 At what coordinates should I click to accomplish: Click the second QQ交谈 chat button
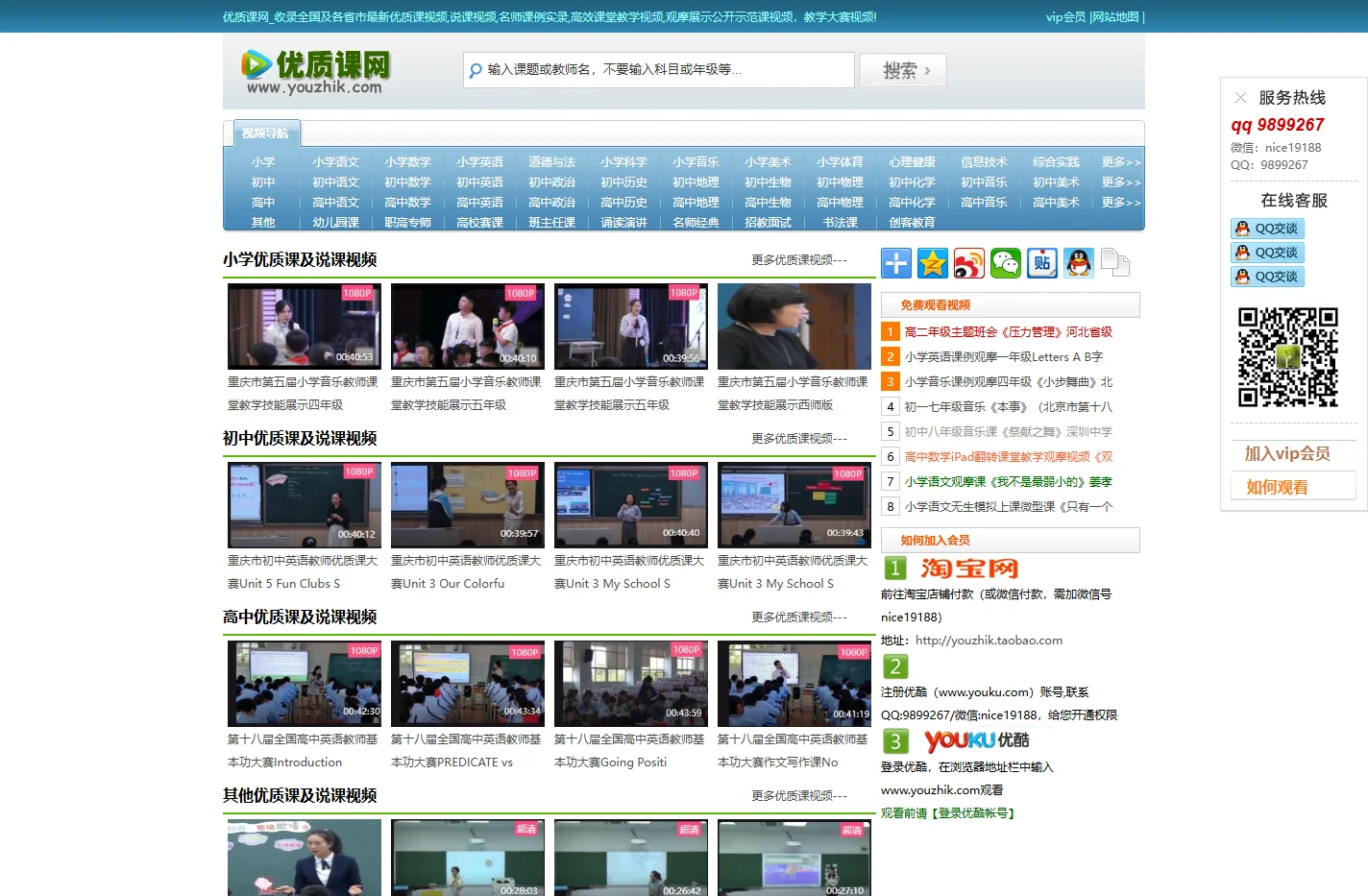[1267, 253]
